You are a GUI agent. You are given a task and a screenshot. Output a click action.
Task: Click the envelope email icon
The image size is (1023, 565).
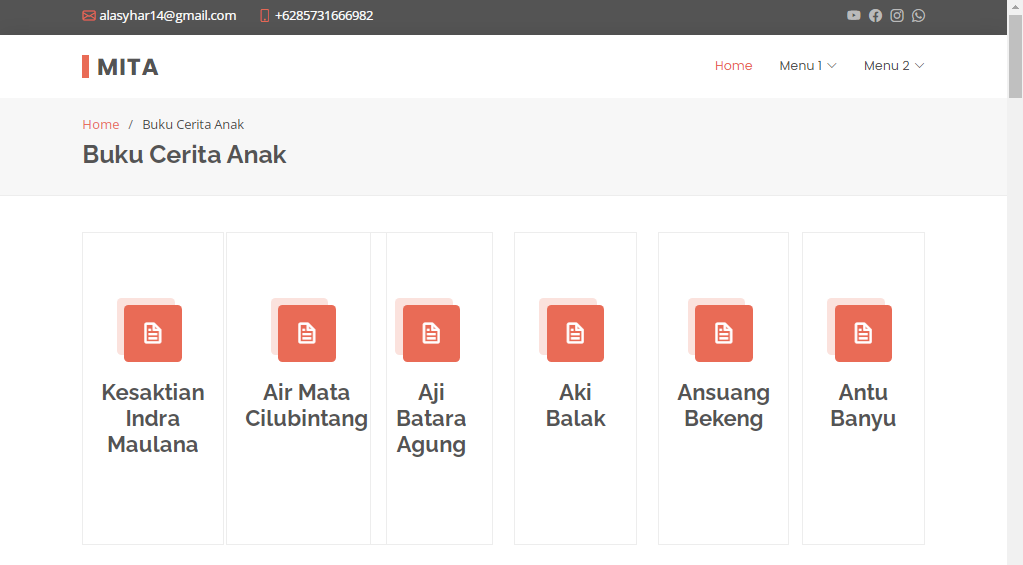pos(89,16)
